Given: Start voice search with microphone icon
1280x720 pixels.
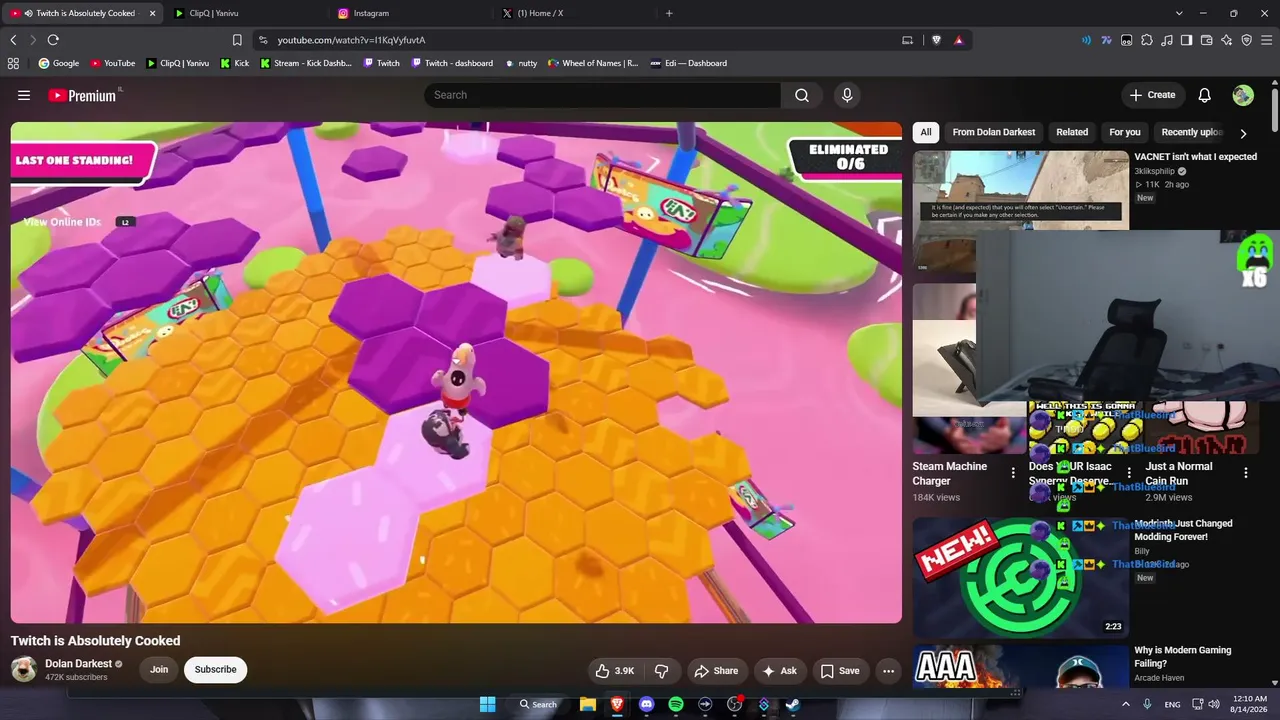Looking at the screenshot, I should (847, 95).
